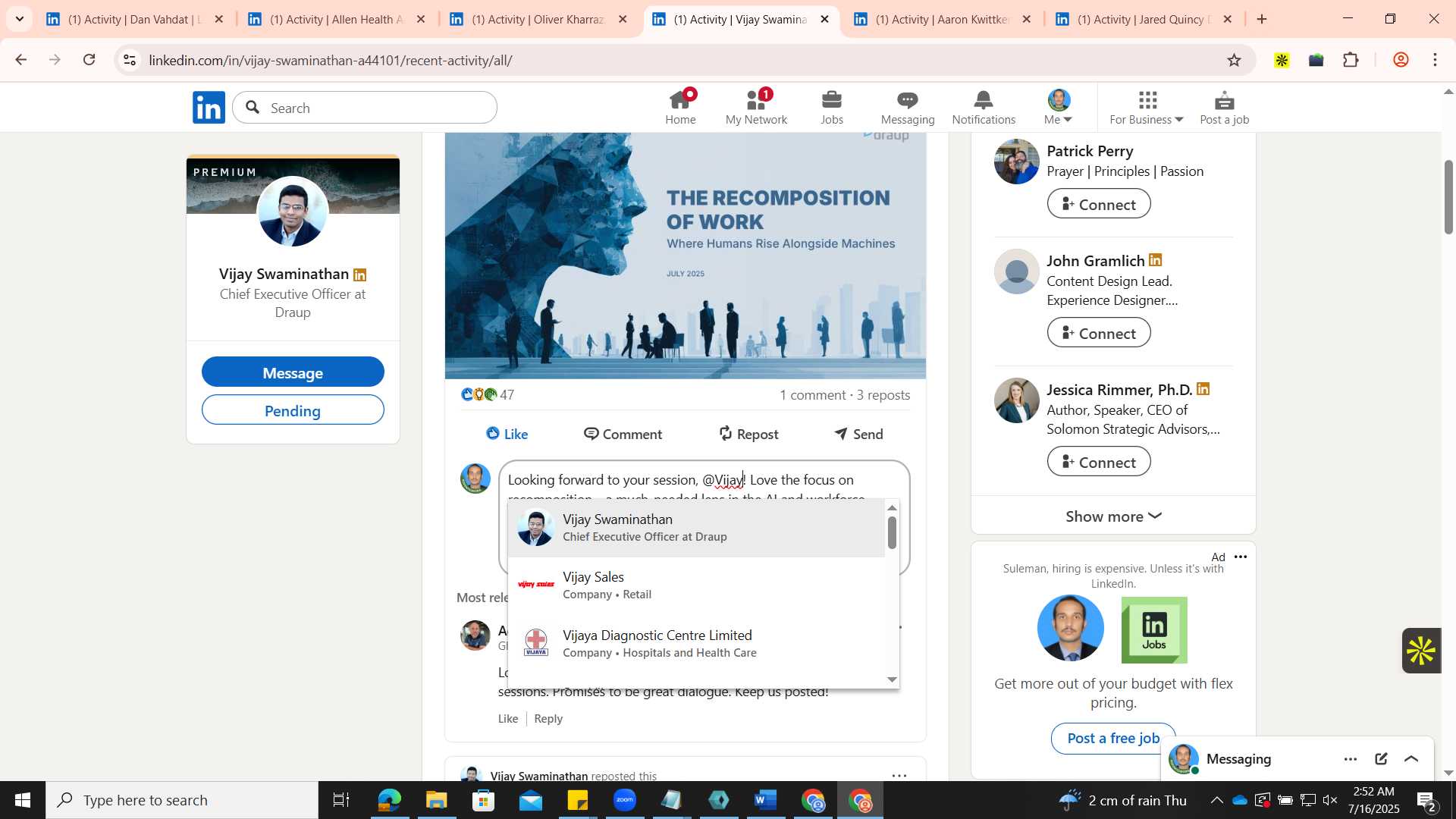1456x819 pixels.
Task: View site information icon
Action: [x=130, y=60]
